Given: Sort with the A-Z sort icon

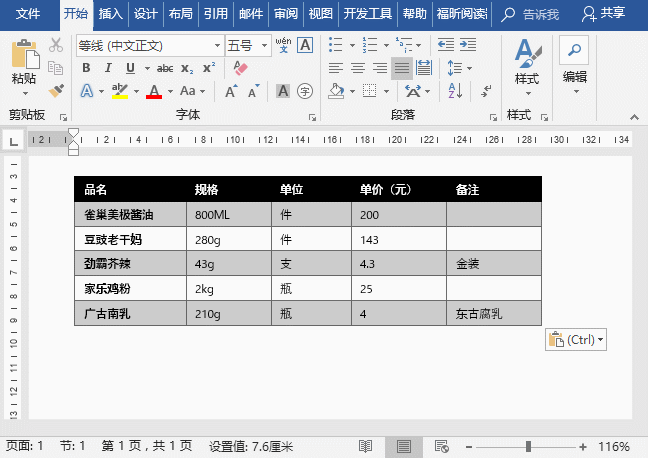Looking at the screenshot, I should 455,91.
